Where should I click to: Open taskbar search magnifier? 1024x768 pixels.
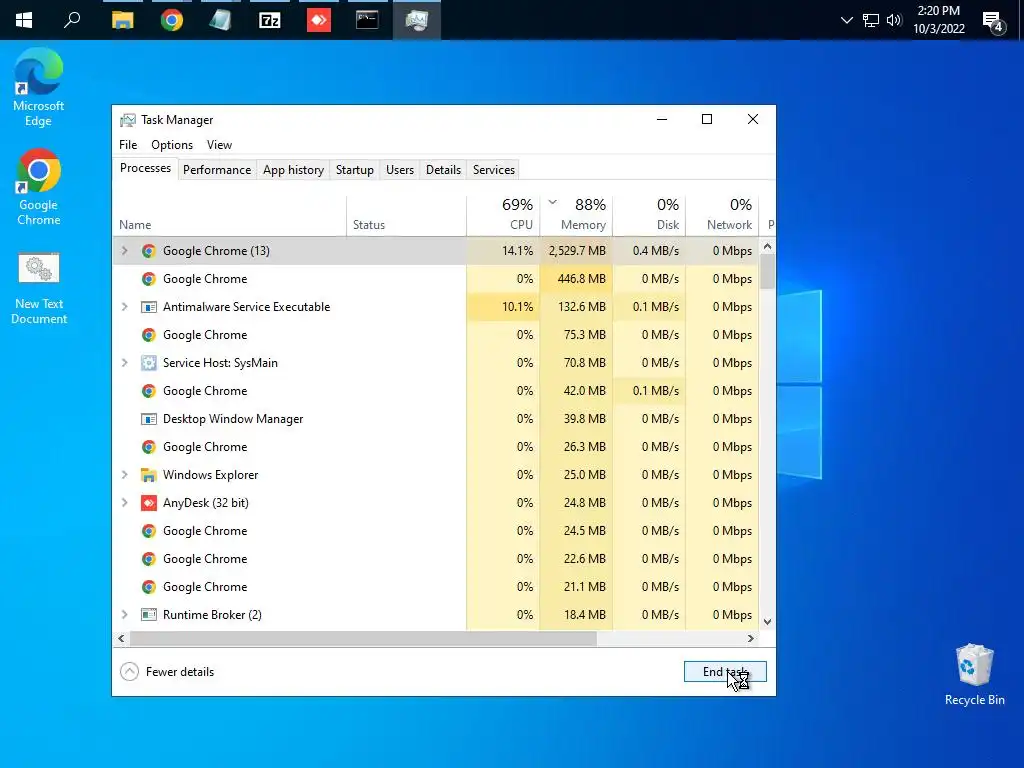point(72,20)
